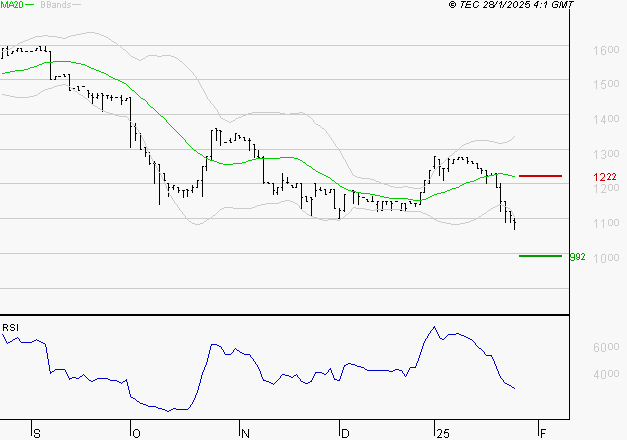Click the MA20 legend label
Viewport: 627px width, 440px height.
click(12, 5)
